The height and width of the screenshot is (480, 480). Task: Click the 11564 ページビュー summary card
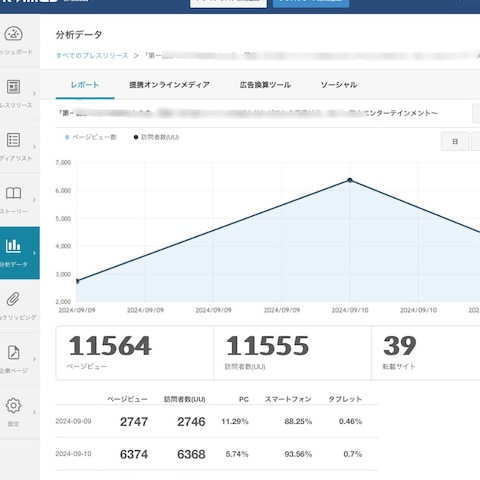point(135,353)
